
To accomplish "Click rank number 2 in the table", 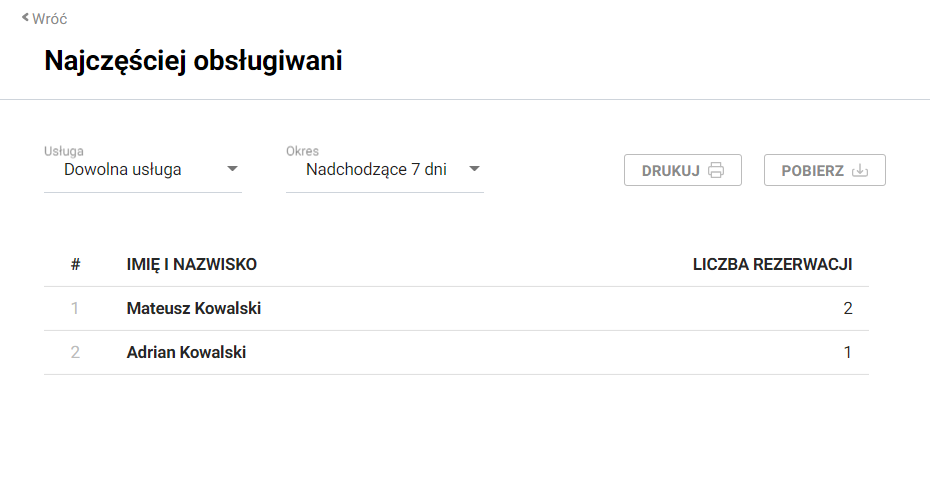I will pos(75,353).
